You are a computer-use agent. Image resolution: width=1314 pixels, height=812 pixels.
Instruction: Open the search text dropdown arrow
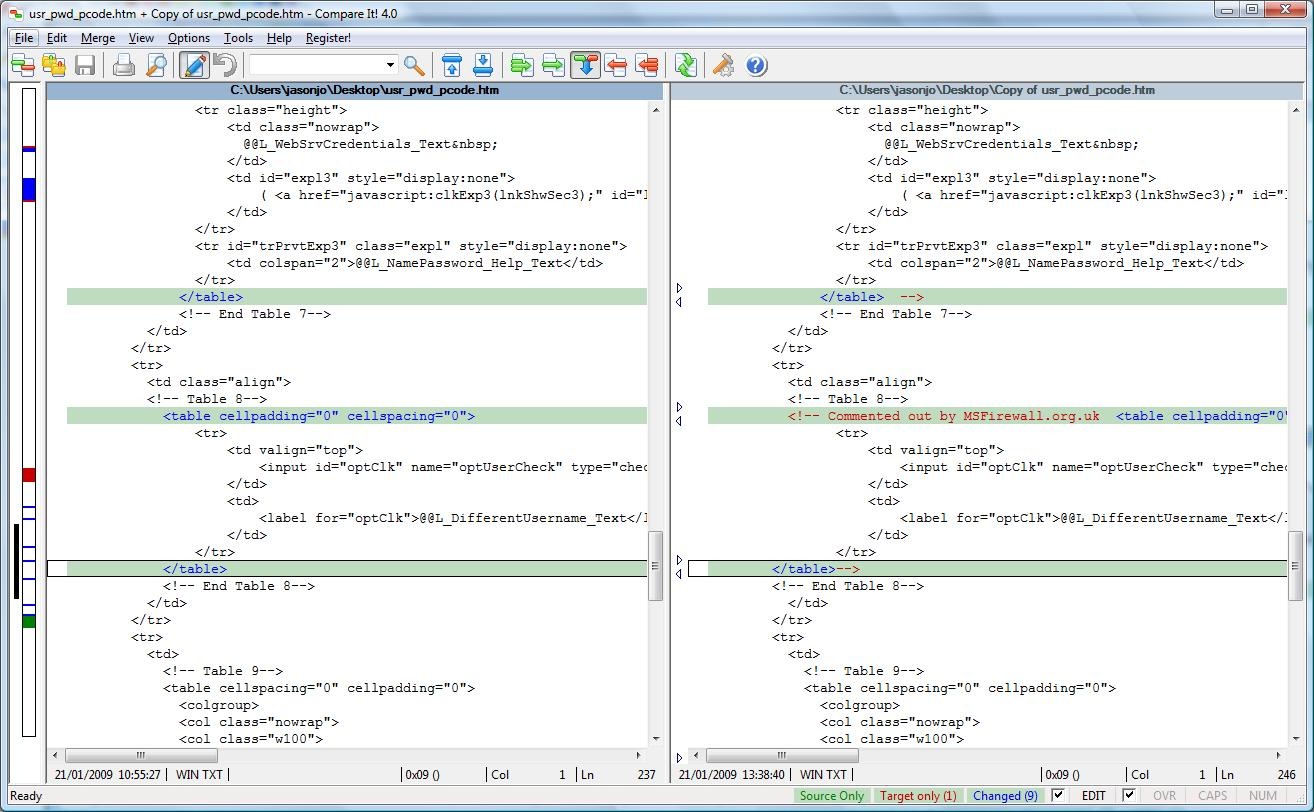pyautogui.click(x=391, y=66)
